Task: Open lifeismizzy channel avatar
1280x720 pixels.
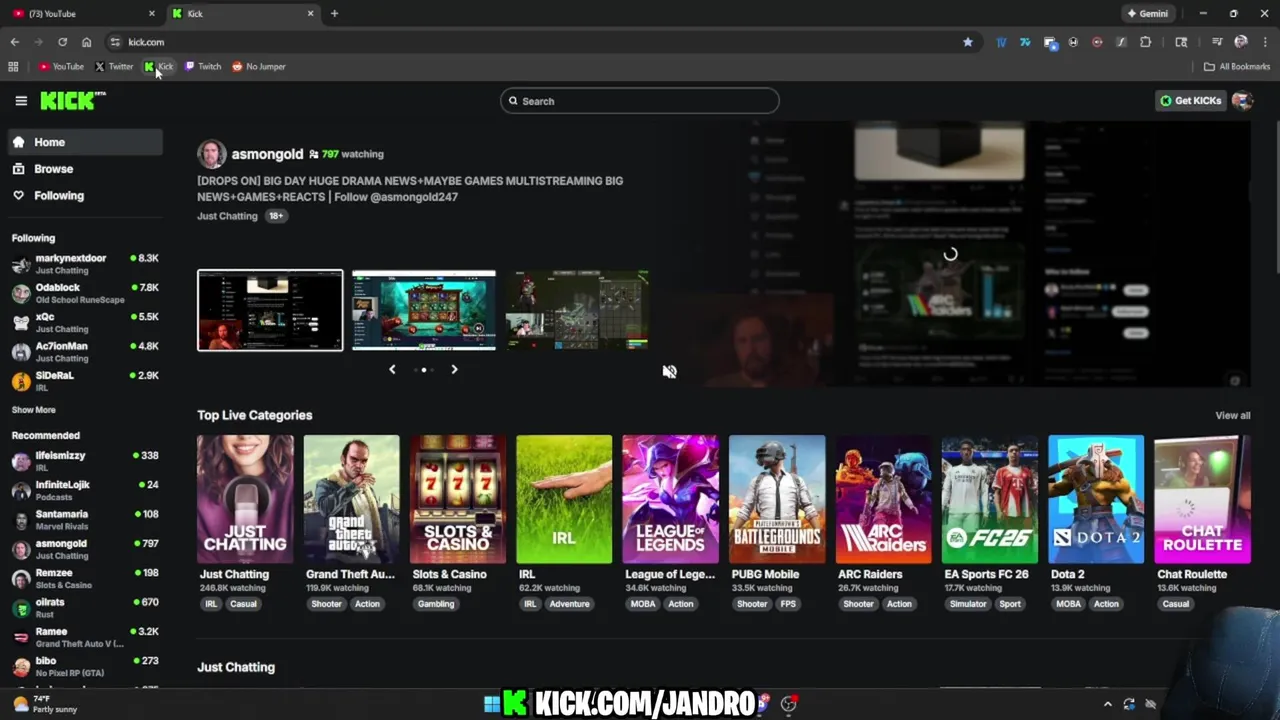Action: 21,461
